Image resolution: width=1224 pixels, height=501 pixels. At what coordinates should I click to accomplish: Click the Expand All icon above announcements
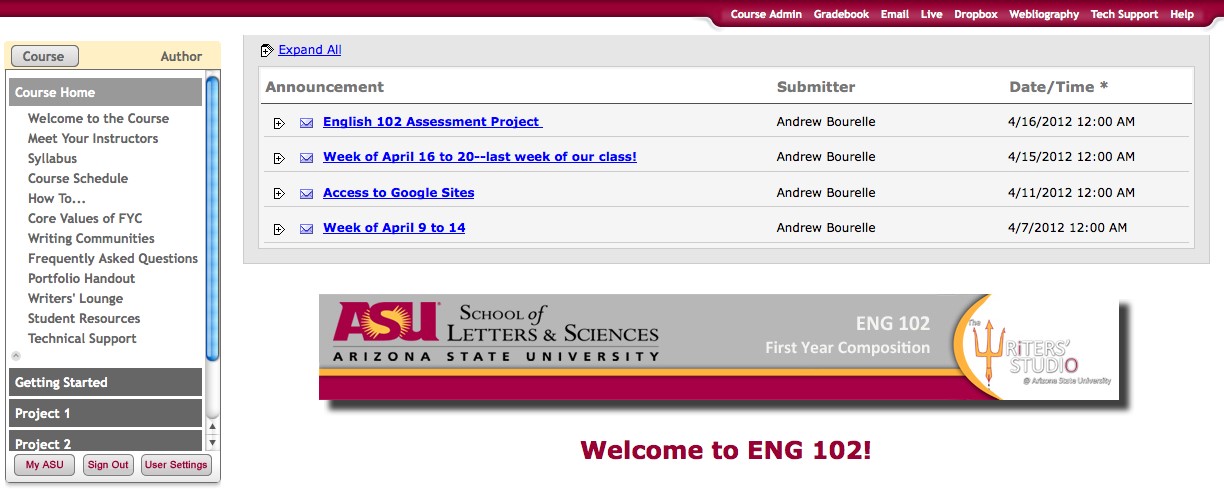pyautogui.click(x=266, y=50)
